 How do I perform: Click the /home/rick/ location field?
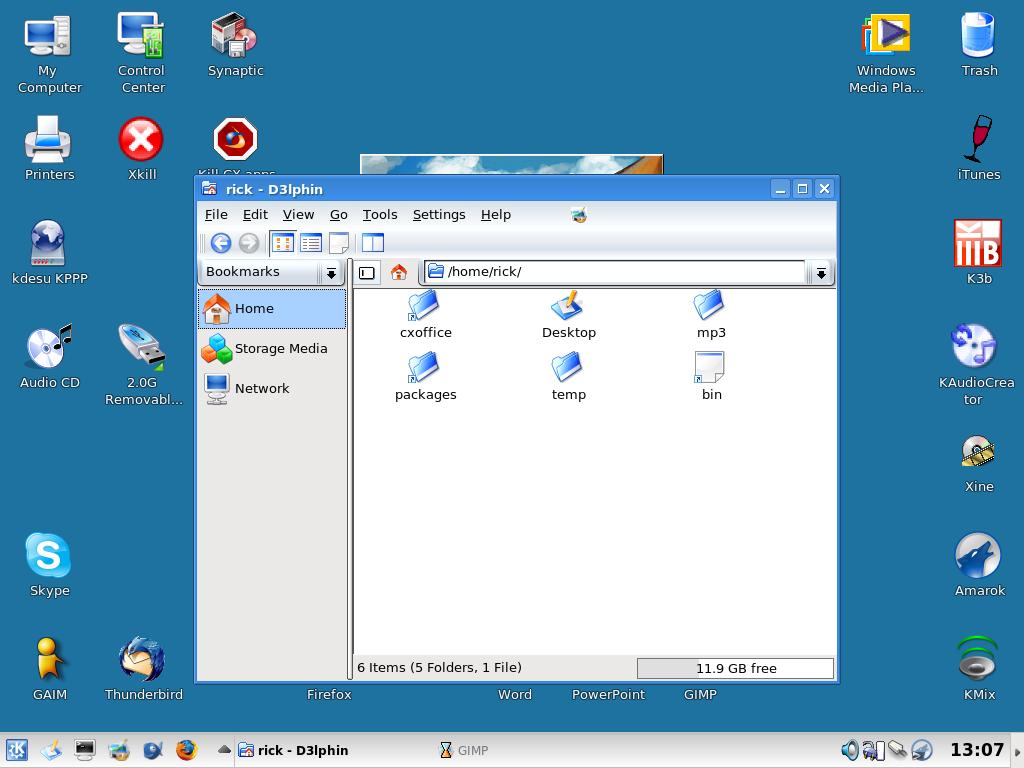(x=615, y=272)
